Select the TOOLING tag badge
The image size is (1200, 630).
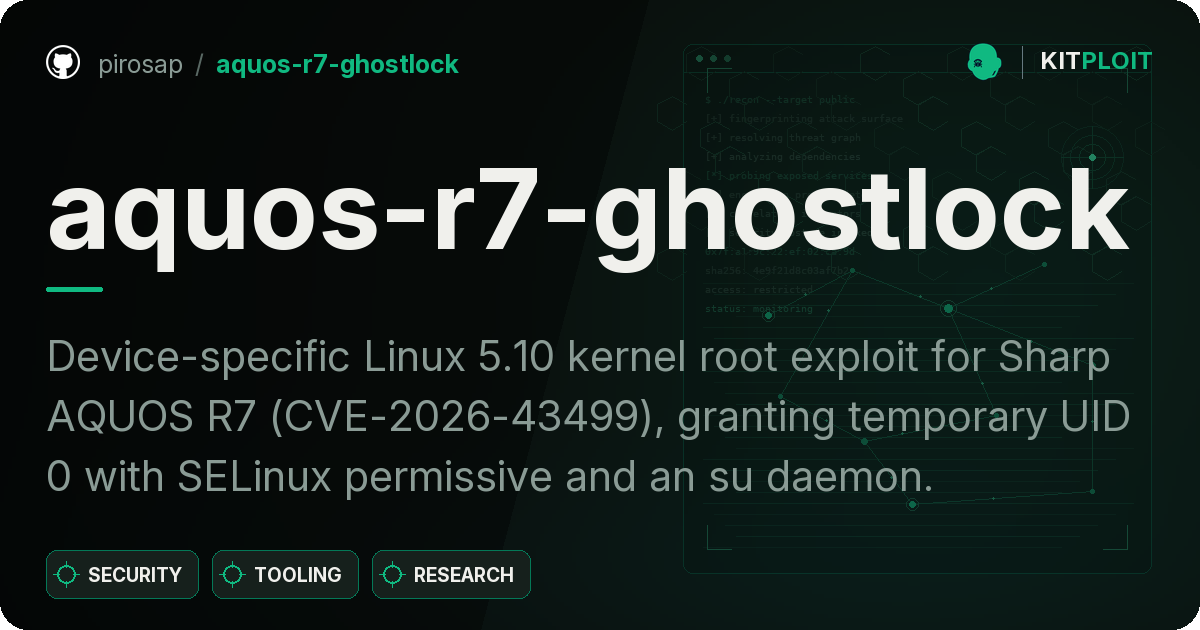[285, 575]
